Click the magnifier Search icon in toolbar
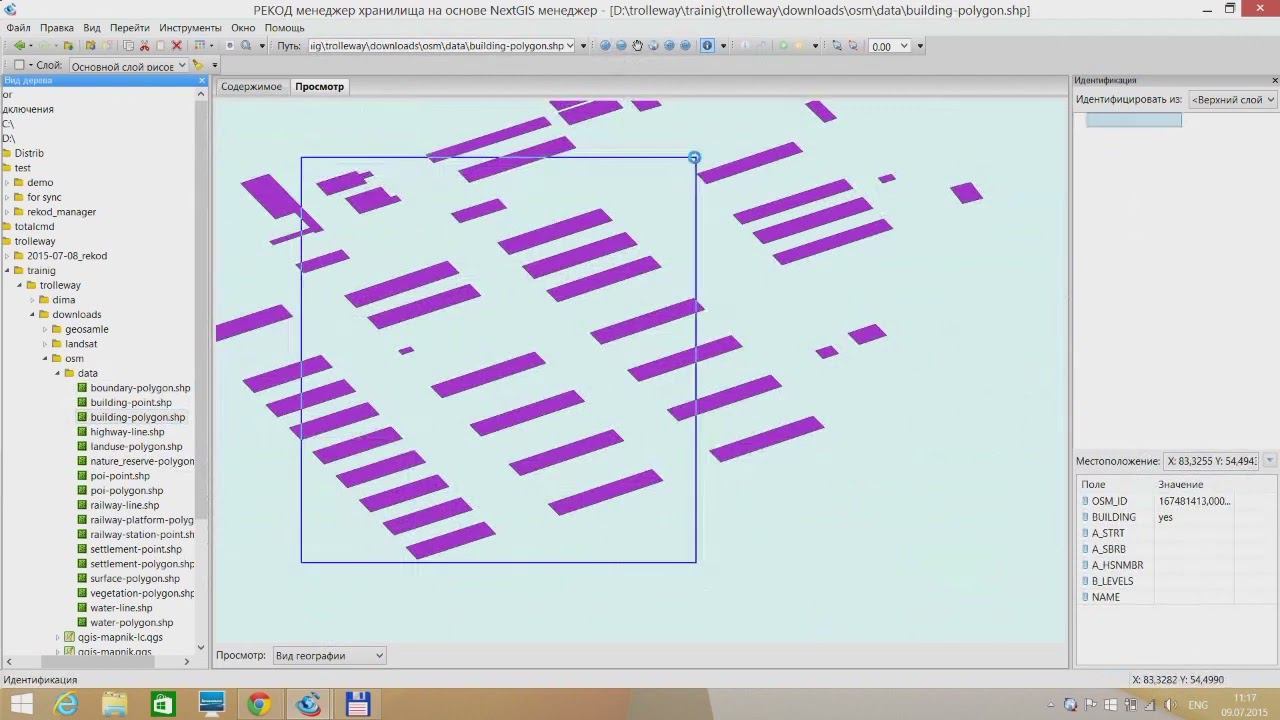This screenshot has width=1280, height=720. pos(246,46)
